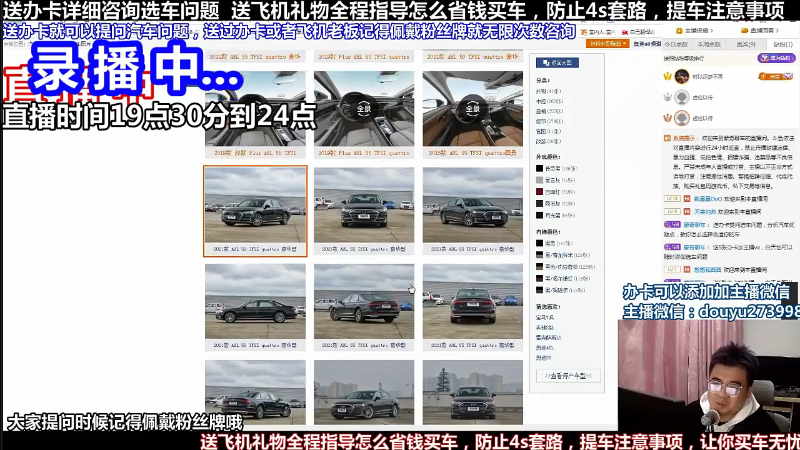Viewport: 800px width, 450px height.
Task: Switch to the 贵宾 tab
Action: click(745, 45)
